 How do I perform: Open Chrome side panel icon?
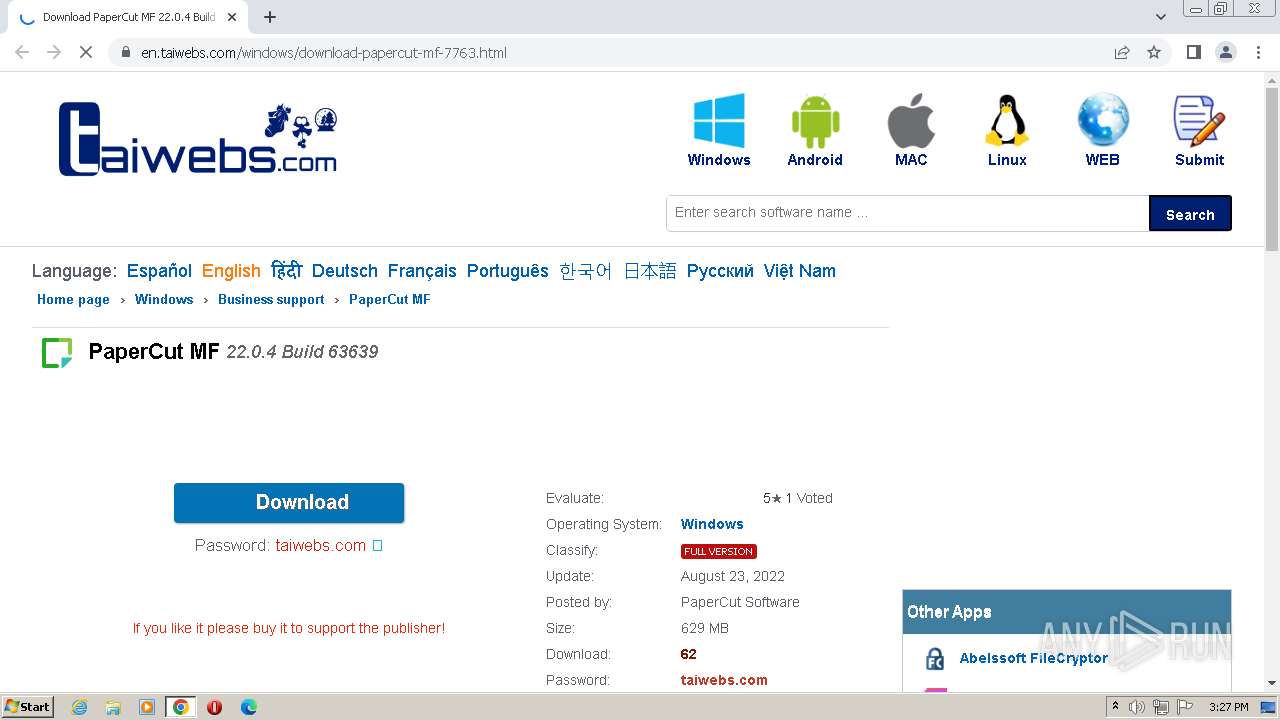coord(1193,52)
